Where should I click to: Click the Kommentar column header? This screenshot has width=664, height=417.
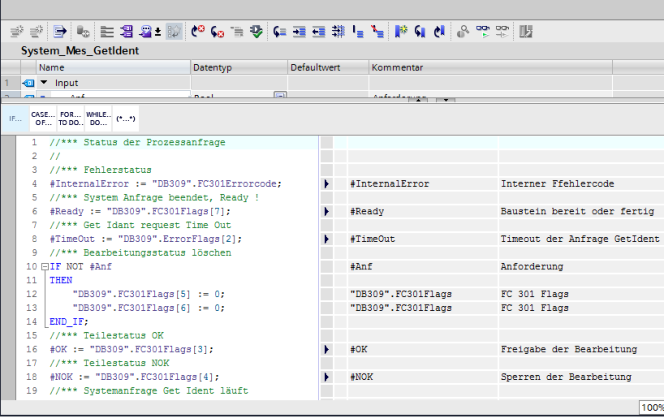click(x=397, y=67)
